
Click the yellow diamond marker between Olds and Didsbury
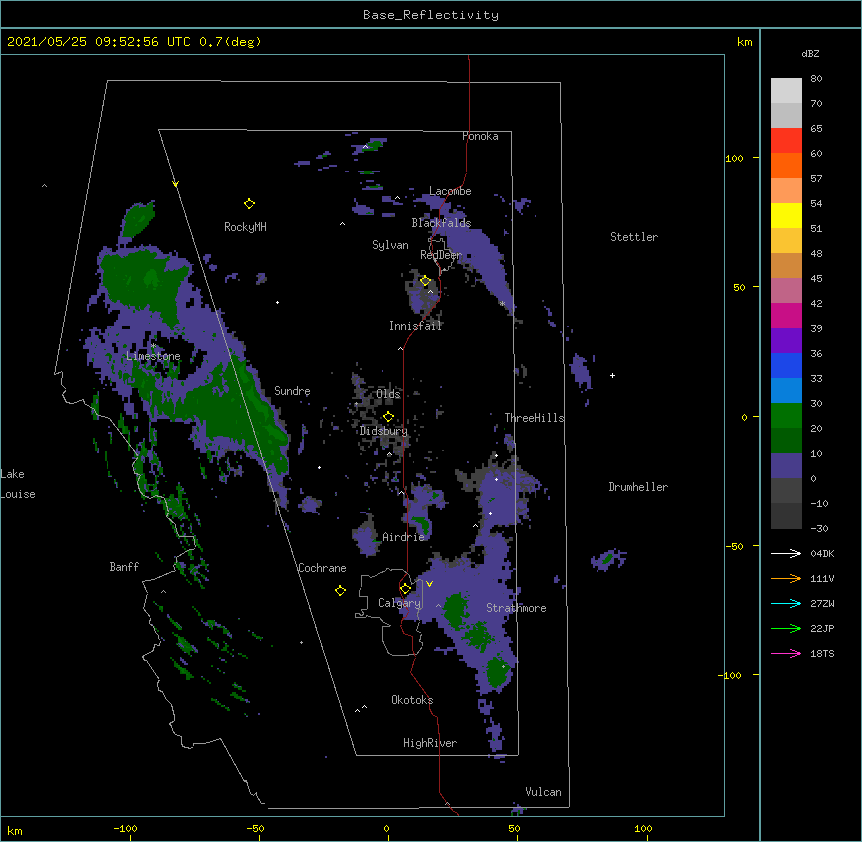pyautogui.click(x=388, y=416)
